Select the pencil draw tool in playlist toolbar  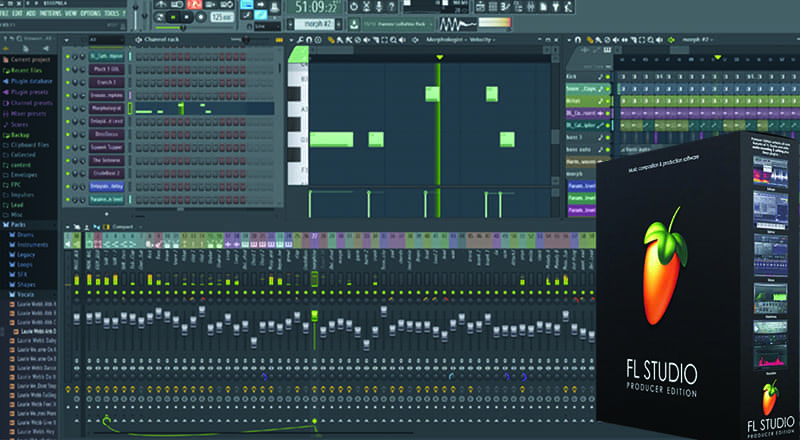[589, 40]
